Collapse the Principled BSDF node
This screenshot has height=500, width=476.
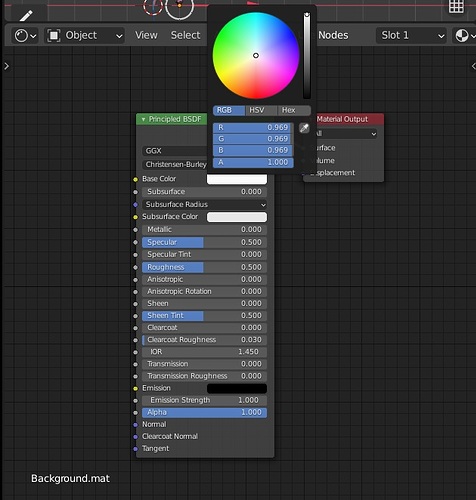pos(143,119)
